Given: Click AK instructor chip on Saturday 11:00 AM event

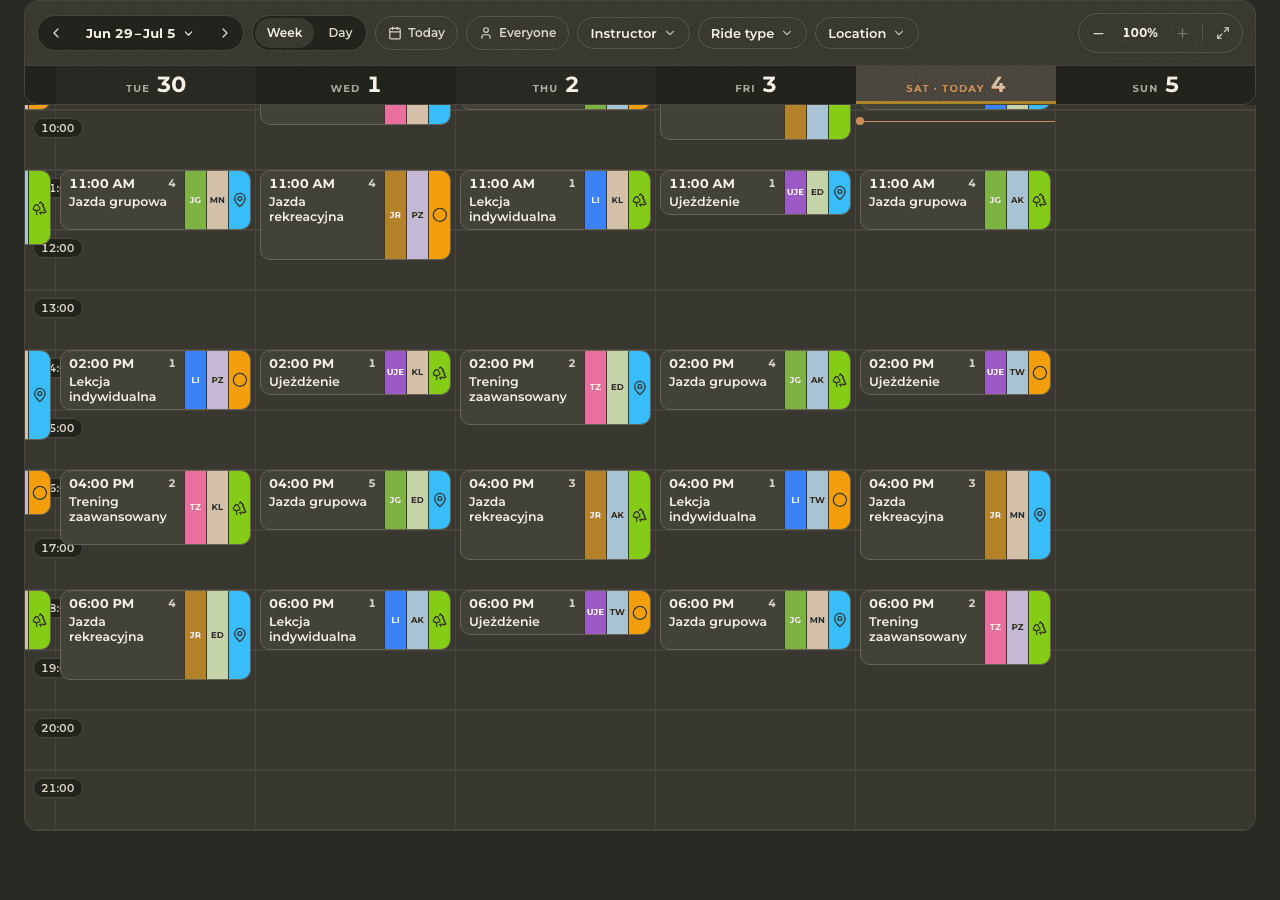Looking at the screenshot, I should coord(1018,200).
